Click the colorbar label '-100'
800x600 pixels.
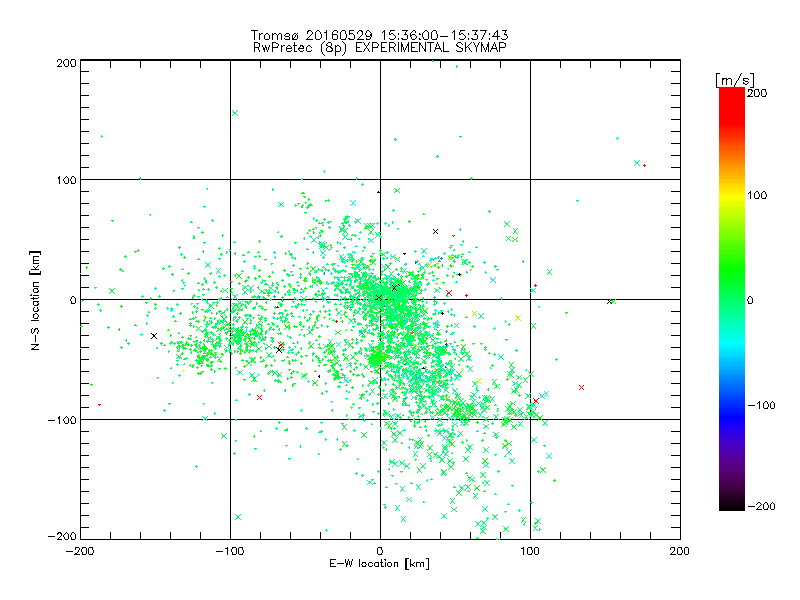pos(761,405)
